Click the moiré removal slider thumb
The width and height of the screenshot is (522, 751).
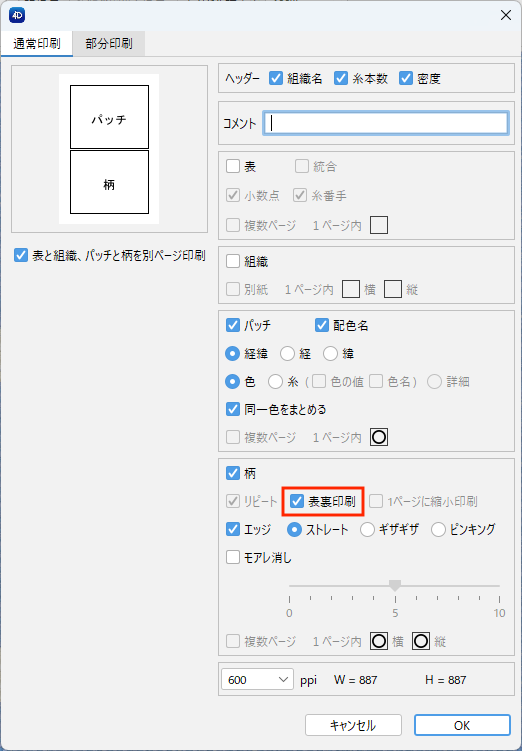[395, 585]
